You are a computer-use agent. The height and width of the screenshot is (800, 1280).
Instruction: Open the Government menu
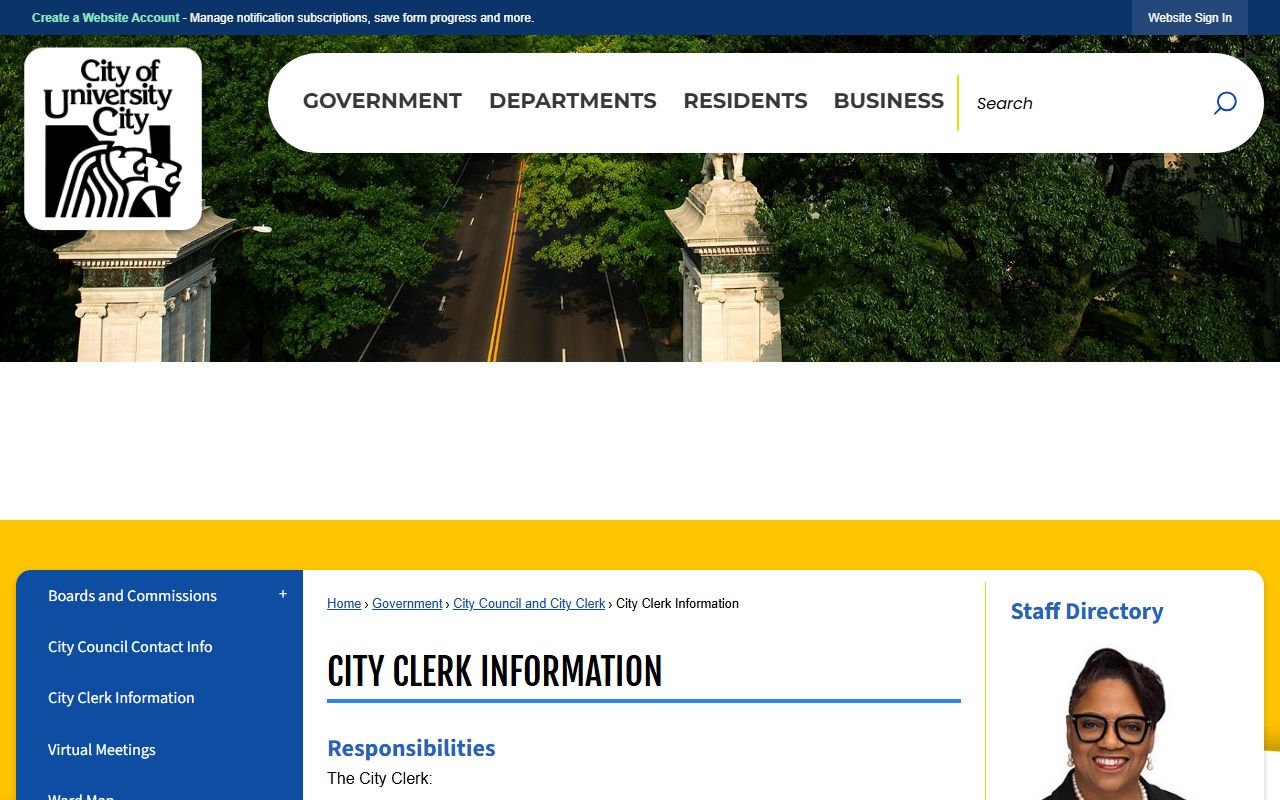382,101
